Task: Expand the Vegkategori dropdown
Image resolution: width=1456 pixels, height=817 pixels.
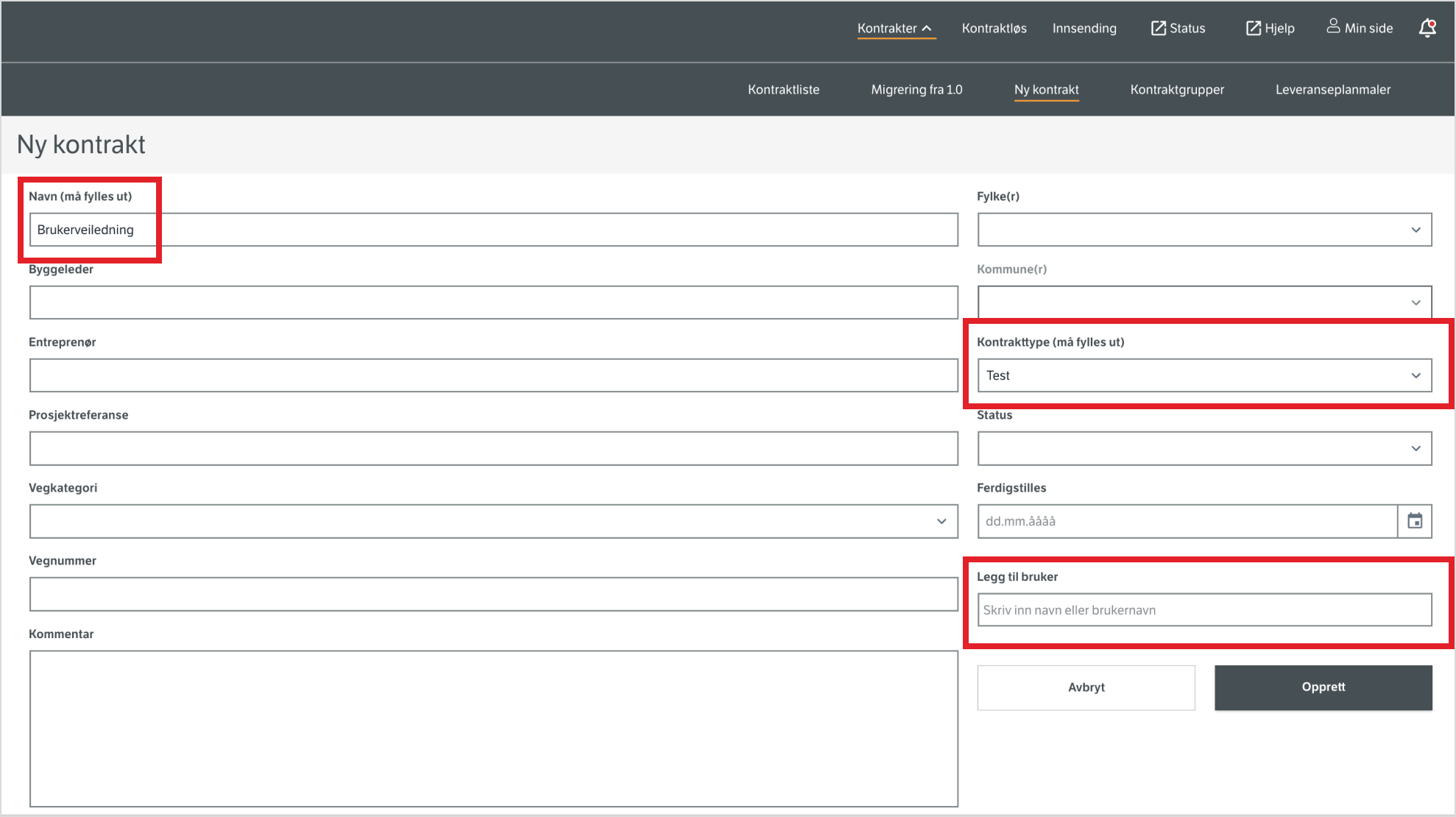Action: tap(493, 521)
